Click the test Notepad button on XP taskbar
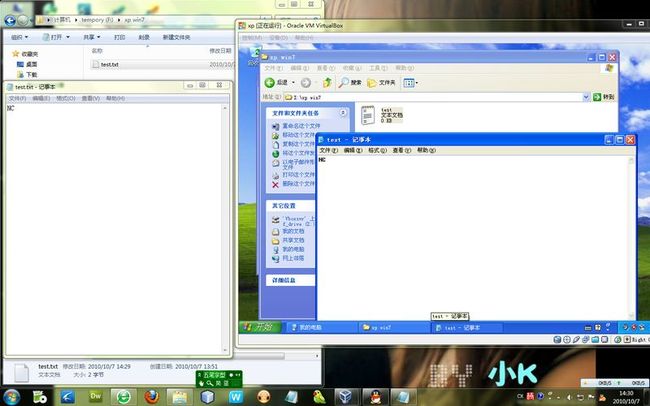Image resolution: width=650 pixels, height=406 pixels. [x=466, y=328]
